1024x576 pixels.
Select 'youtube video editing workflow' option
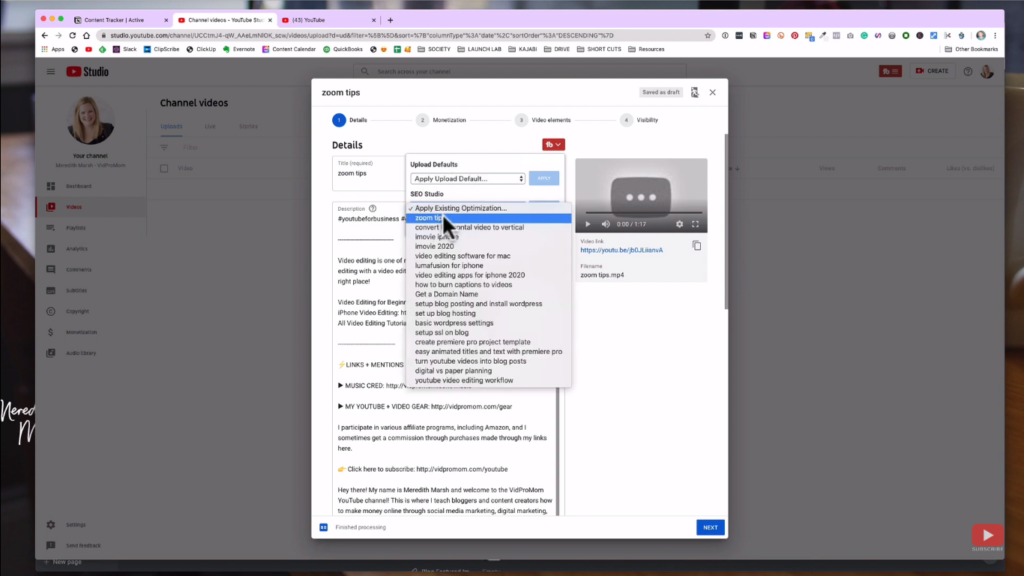pos(488,380)
